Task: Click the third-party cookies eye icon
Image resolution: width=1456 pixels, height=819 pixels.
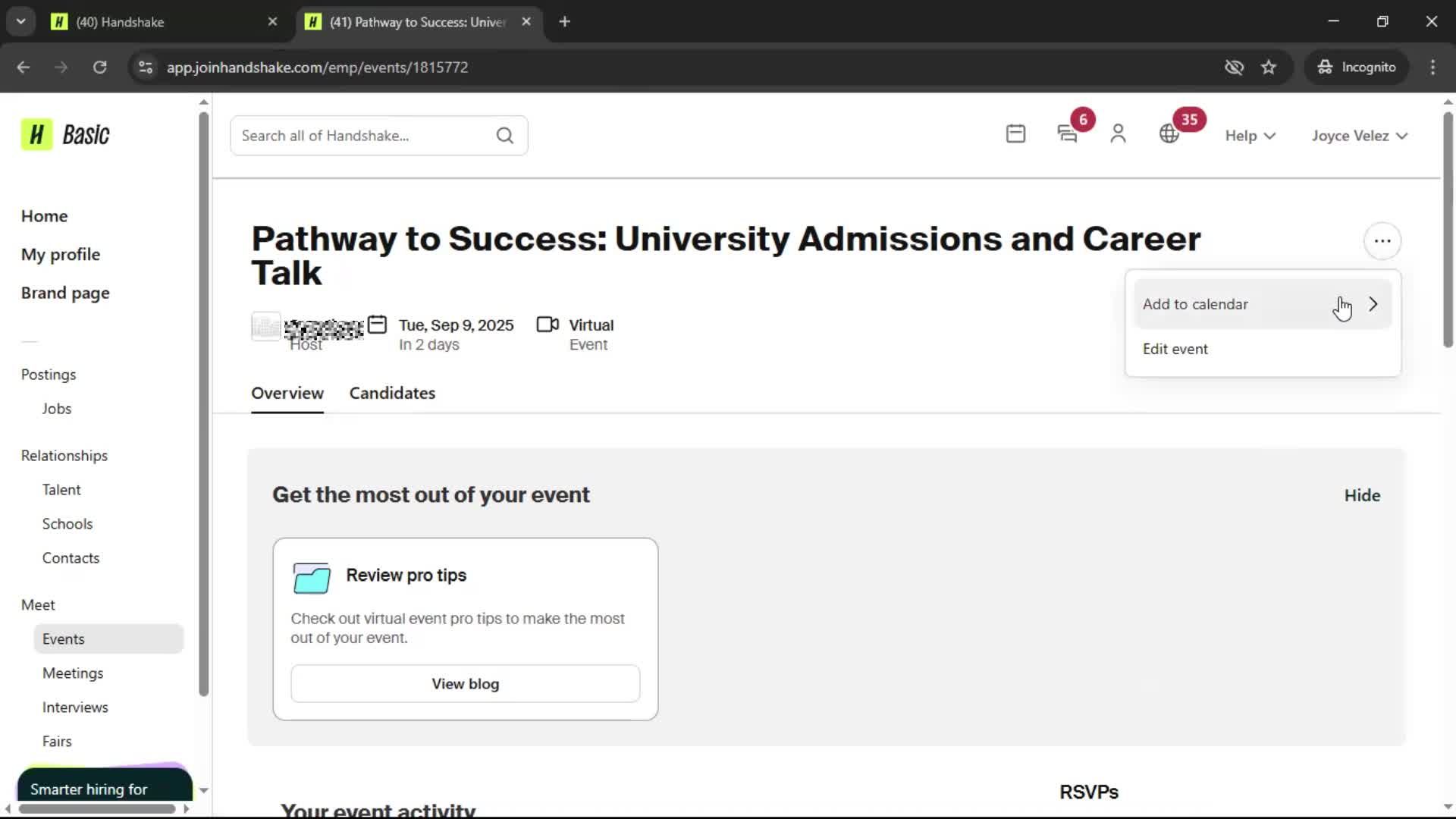Action: coord(1235,67)
